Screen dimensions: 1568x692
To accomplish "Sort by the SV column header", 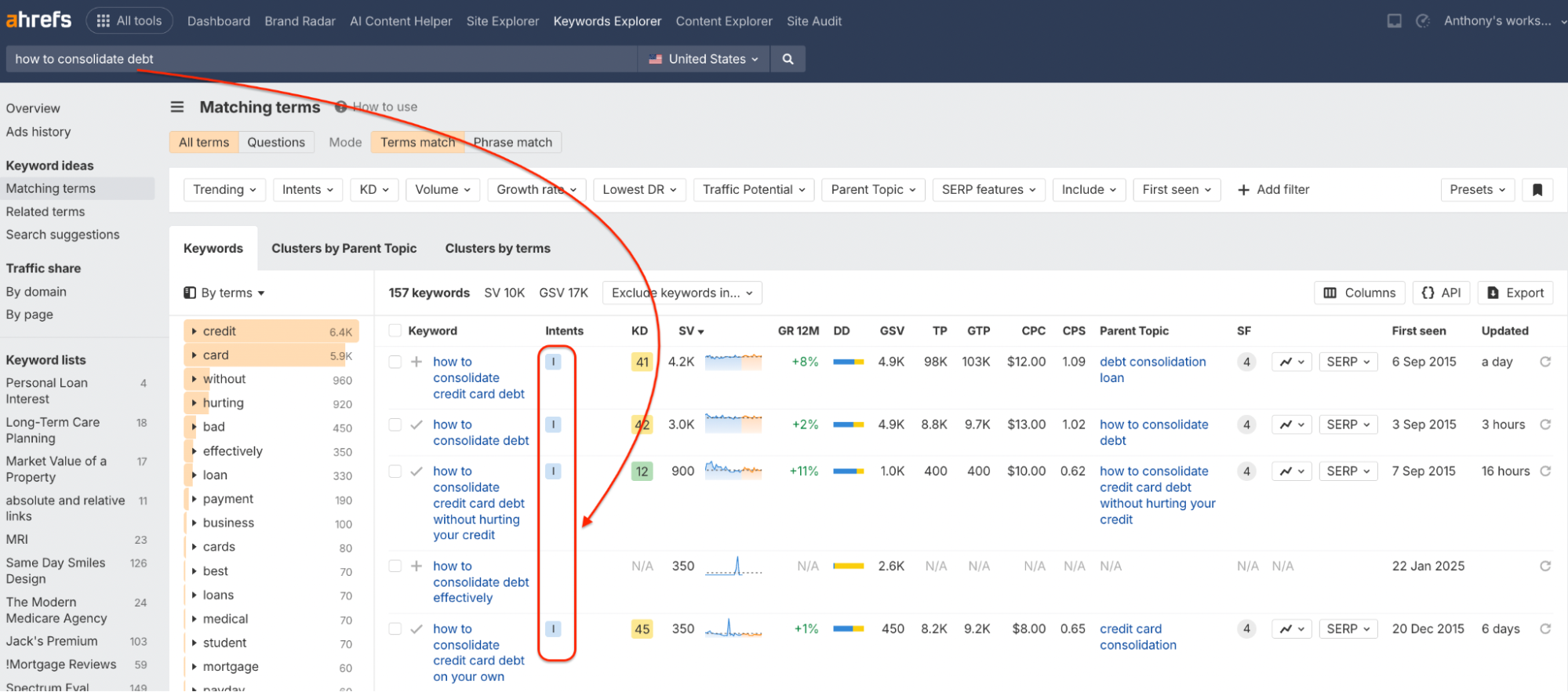I will point(691,331).
